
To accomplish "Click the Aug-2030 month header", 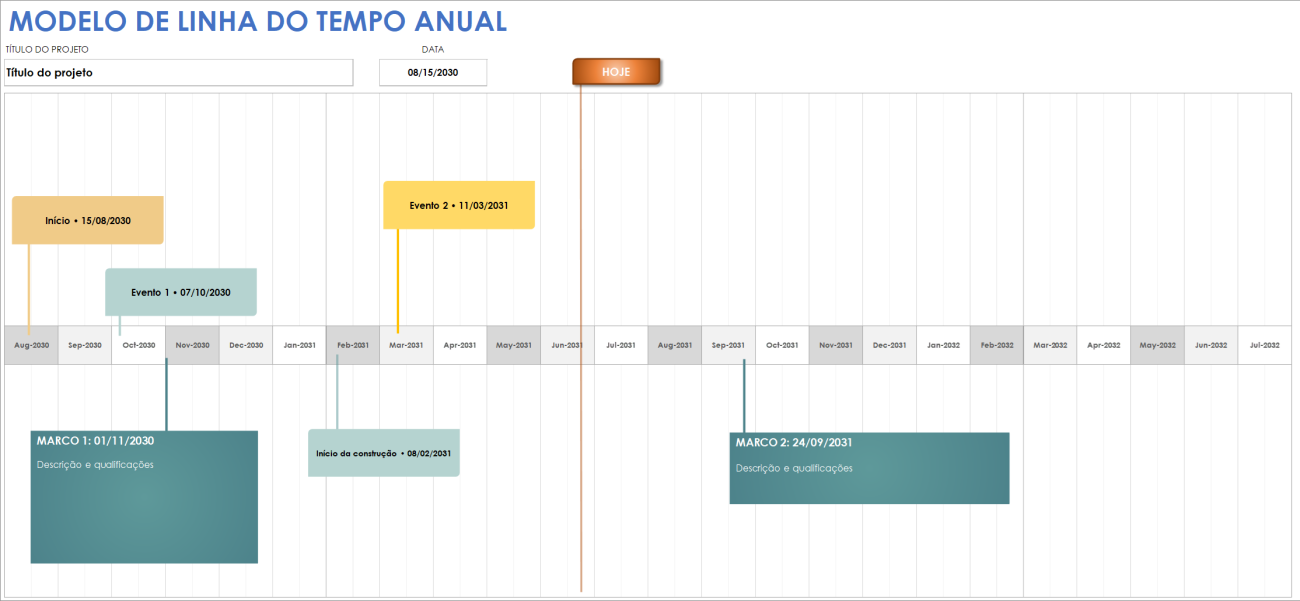I will click(x=30, y=344).
